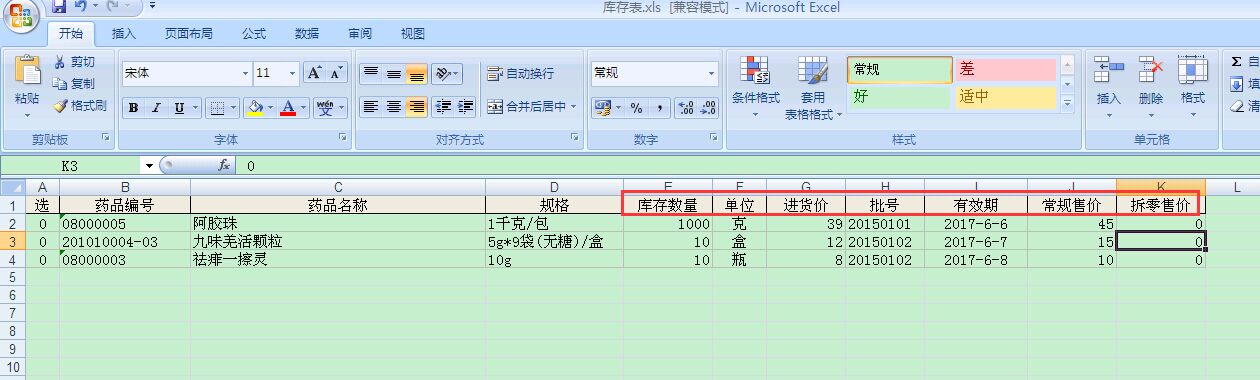Toggle right text alignment
Image resolution: width=1260 pixels, height=380 pixels.
click(417, 106)
